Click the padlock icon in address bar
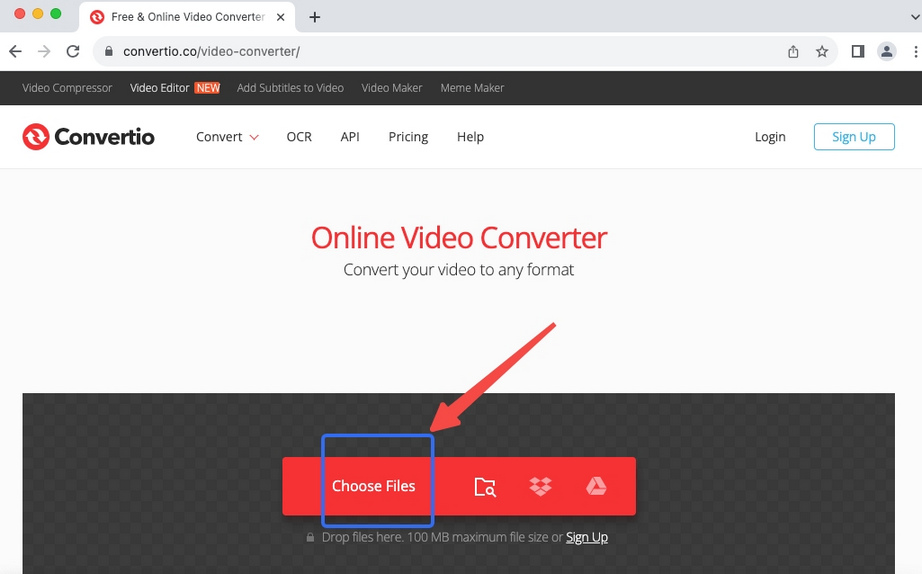922x574 pixels. pyautogui.click(x=109, y=51)
